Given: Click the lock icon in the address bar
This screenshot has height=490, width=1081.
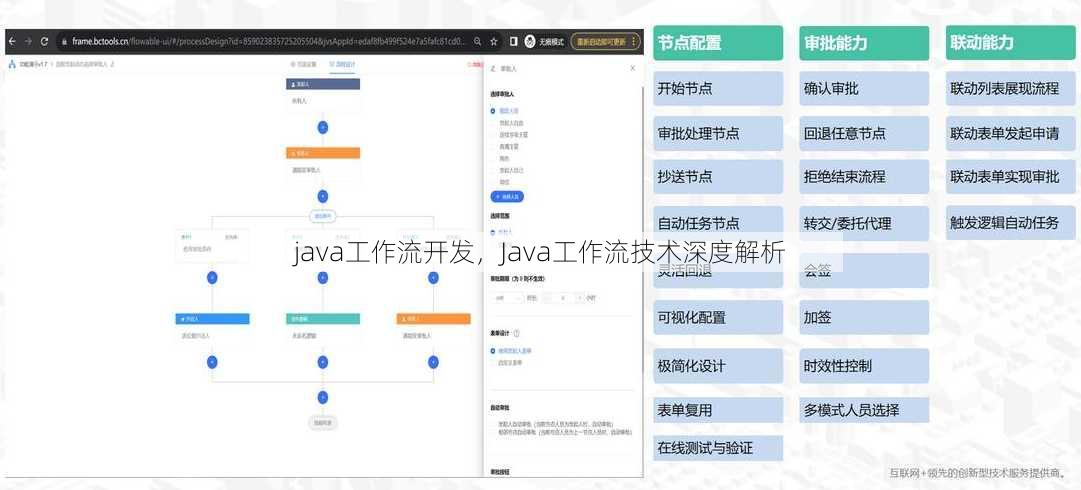Looking at the screenshot, I should pyautogui.click(x=64, y=41).
